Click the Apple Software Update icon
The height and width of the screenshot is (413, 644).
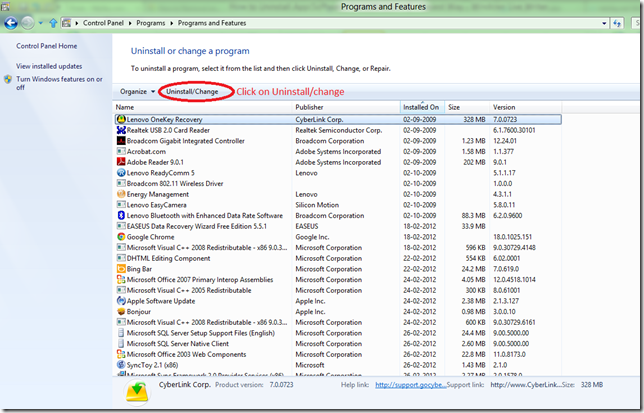(121, 301)
